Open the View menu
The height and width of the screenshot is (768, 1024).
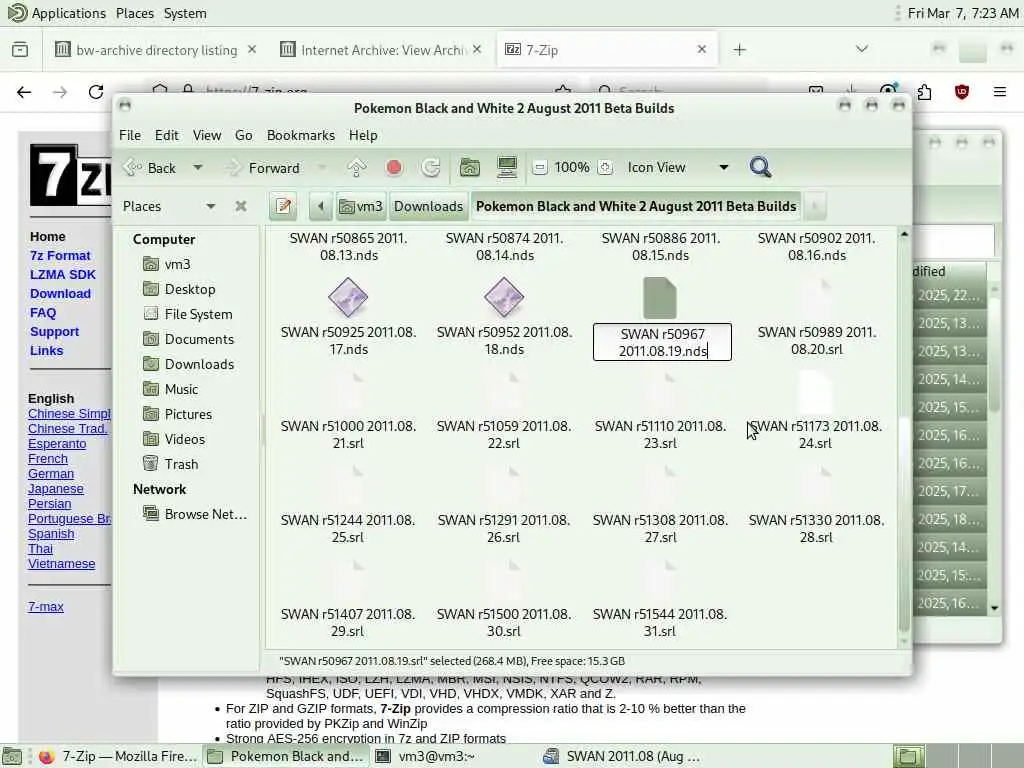click(207, 135)
